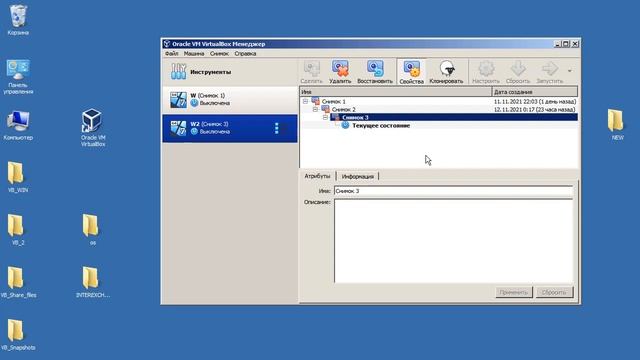640x360 pixels.
Task: Open the Справка menu
Action: tap(245, 53)
